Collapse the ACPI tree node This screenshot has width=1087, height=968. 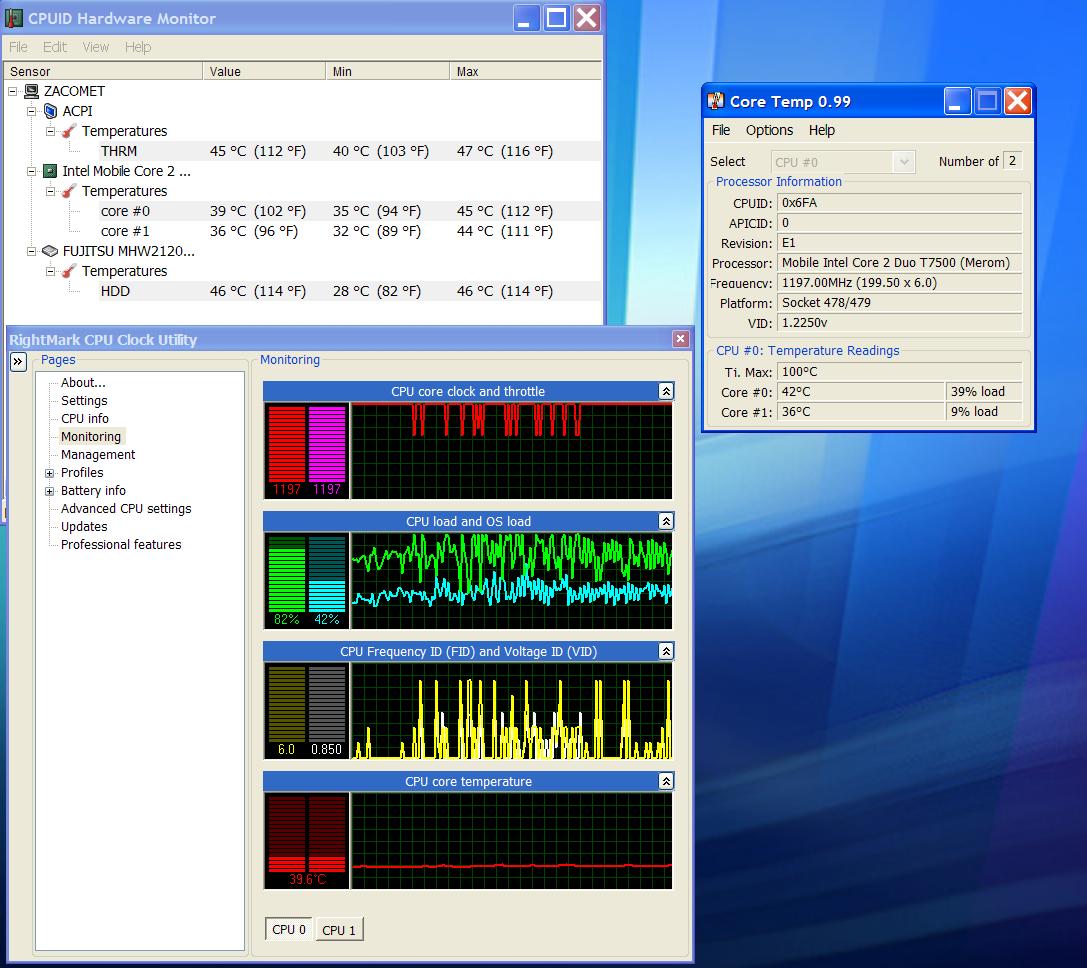coord(31,111)
